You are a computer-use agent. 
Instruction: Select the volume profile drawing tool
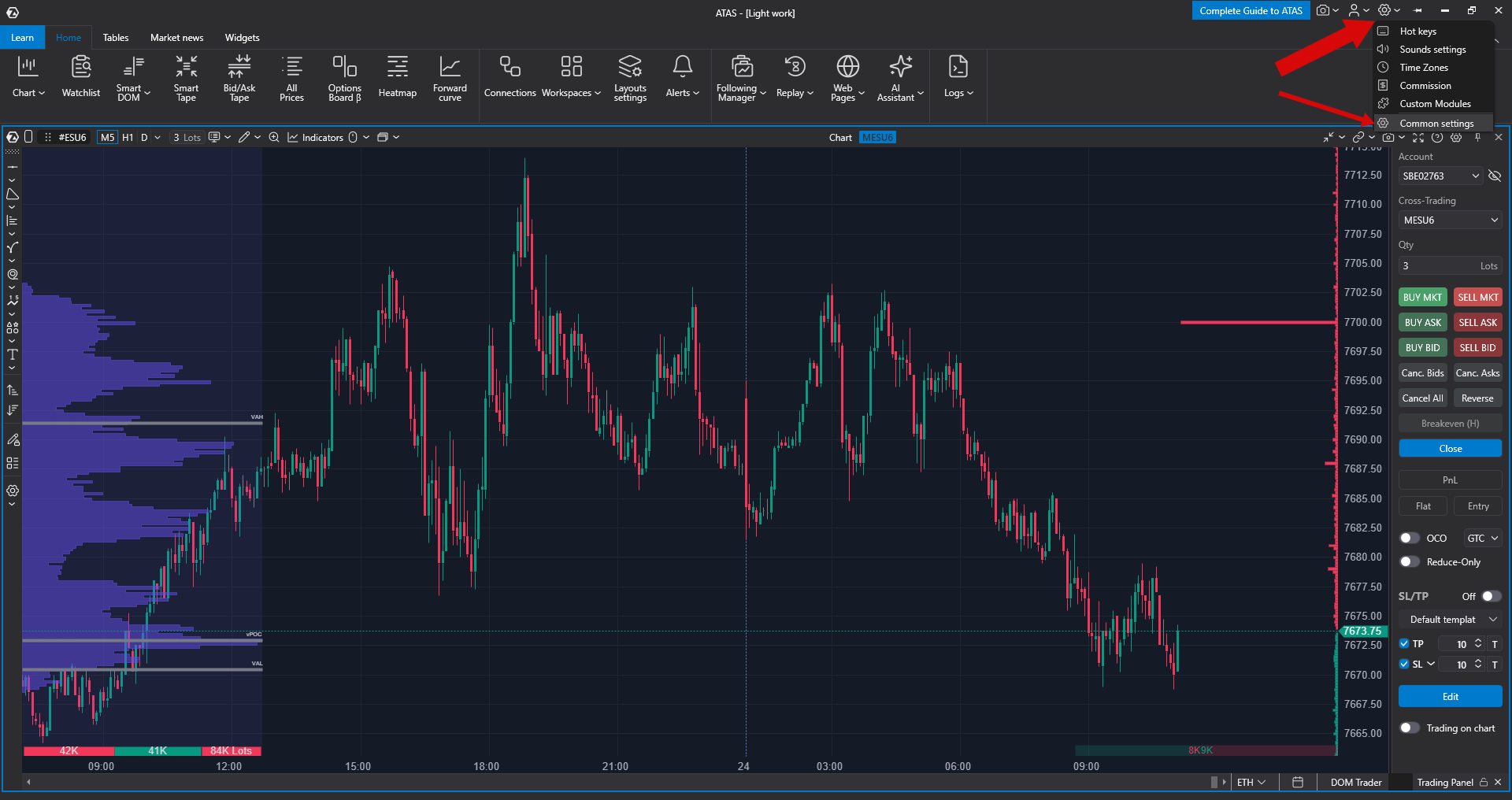pos(13,221)
